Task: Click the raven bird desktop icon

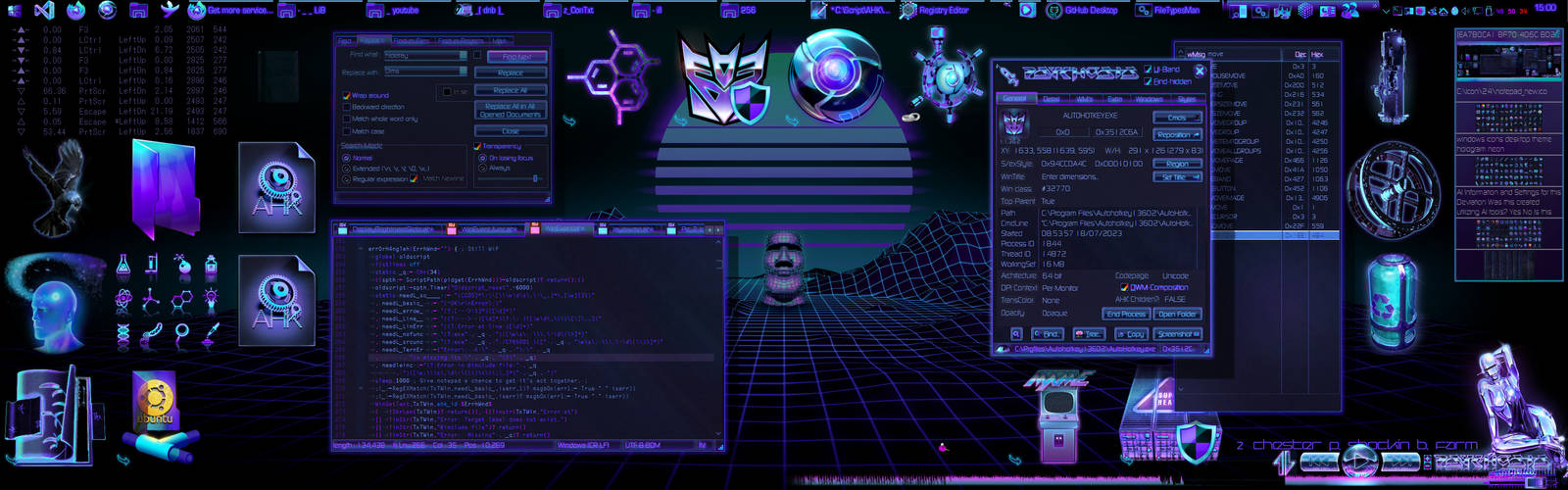Action: (x=59, y=186)
